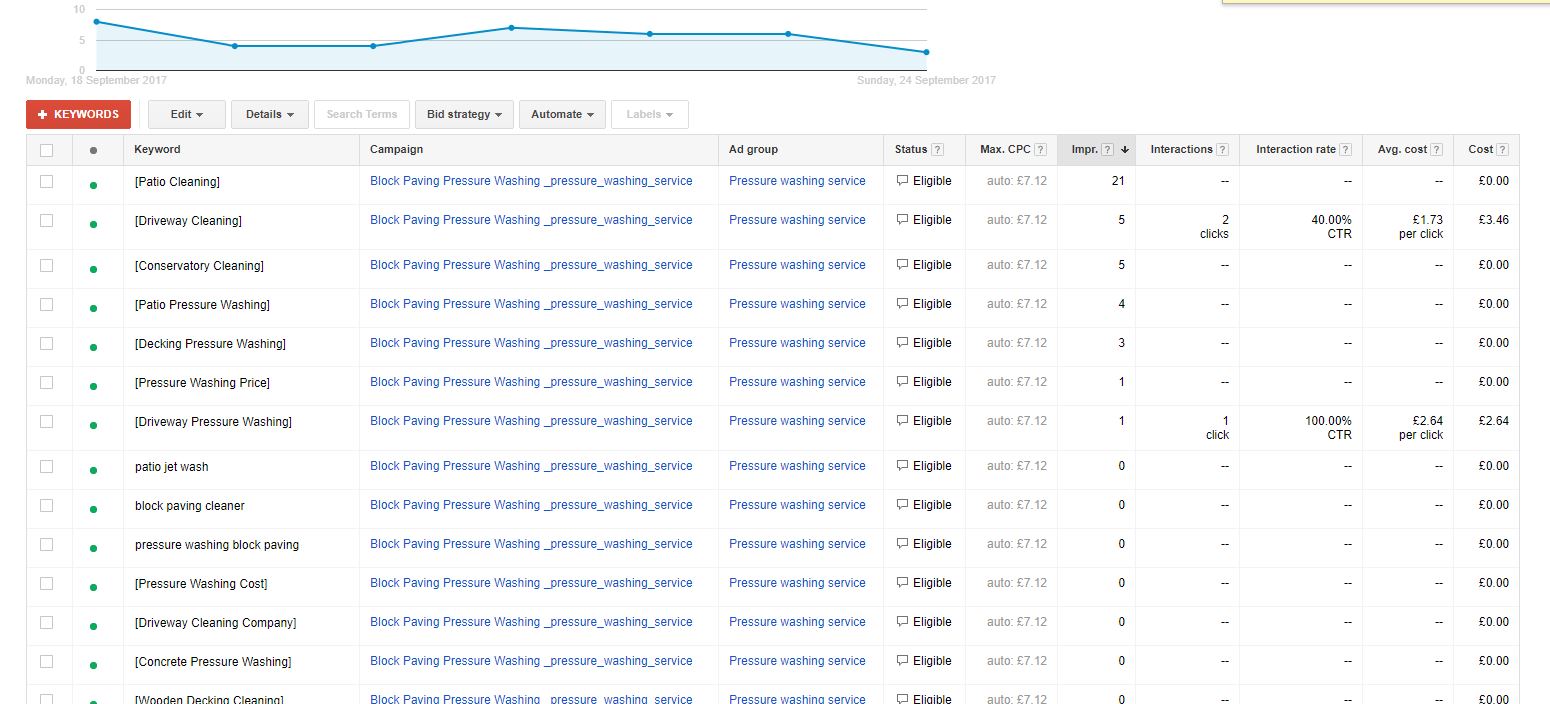Click green status dot for [Driveway Cleaning]
This screenshot has height=704, width=1550.
point(93,224)
